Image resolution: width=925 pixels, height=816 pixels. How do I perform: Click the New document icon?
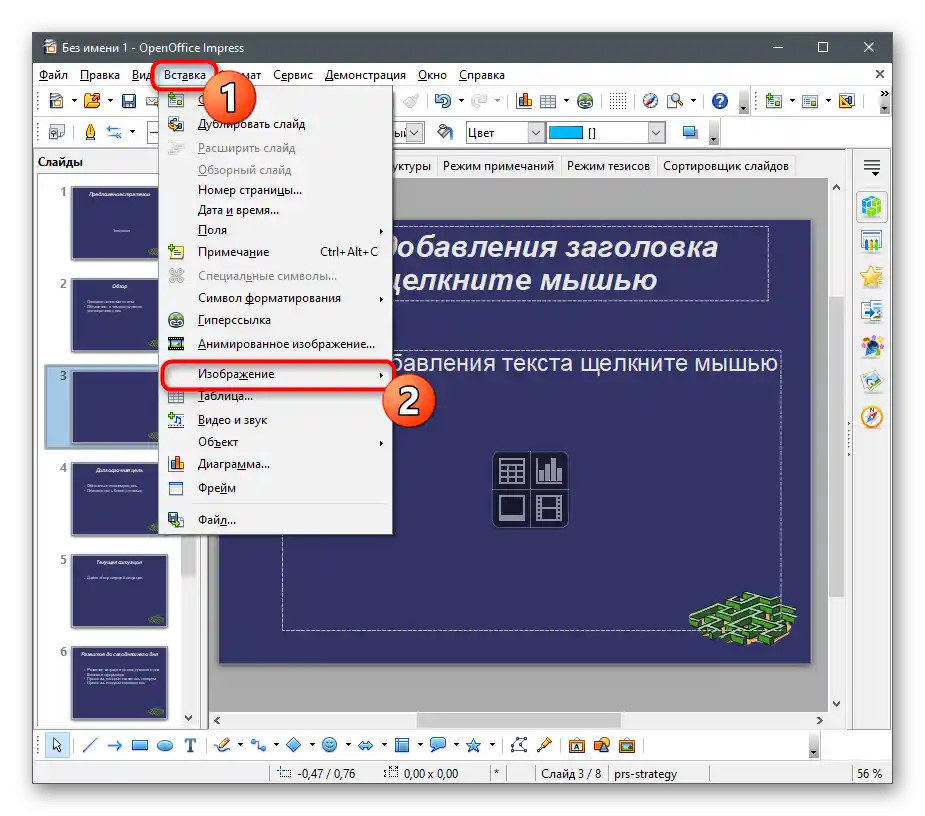tap(56, 101)
